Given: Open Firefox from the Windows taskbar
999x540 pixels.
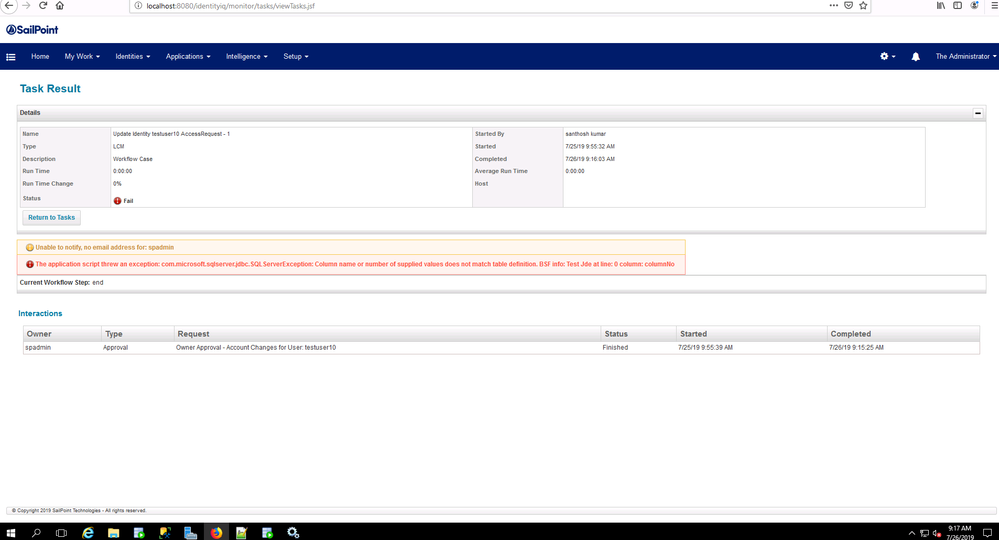Looking at the screenshot, I should tap(216, 533).
